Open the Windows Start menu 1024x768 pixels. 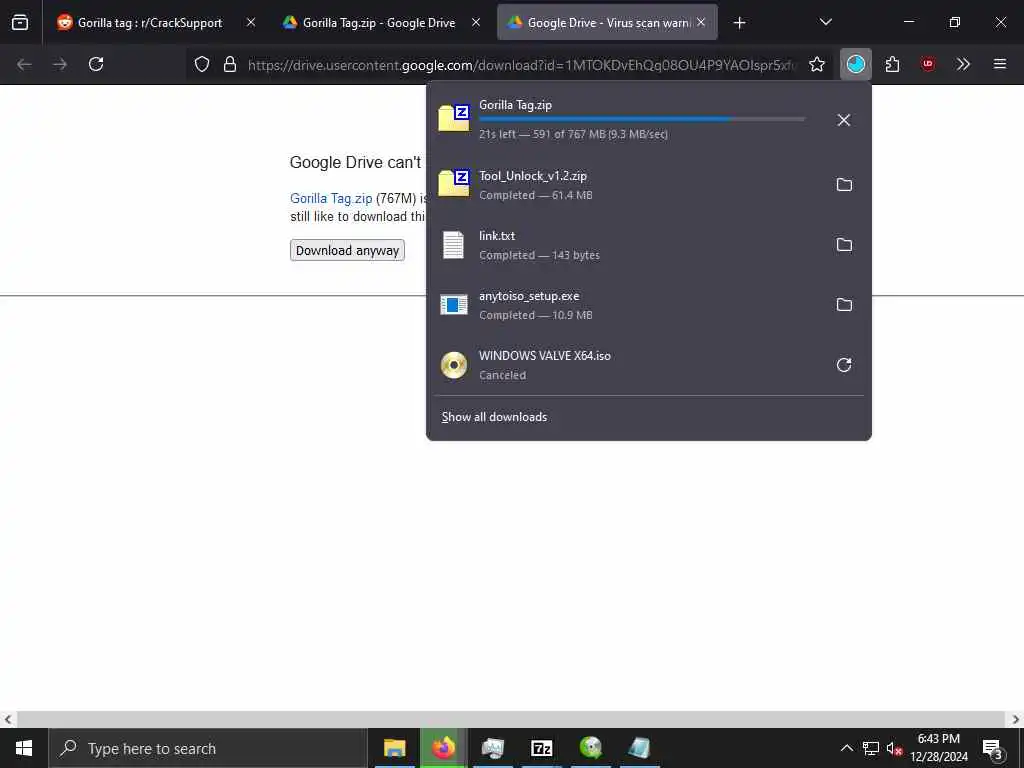24,748
